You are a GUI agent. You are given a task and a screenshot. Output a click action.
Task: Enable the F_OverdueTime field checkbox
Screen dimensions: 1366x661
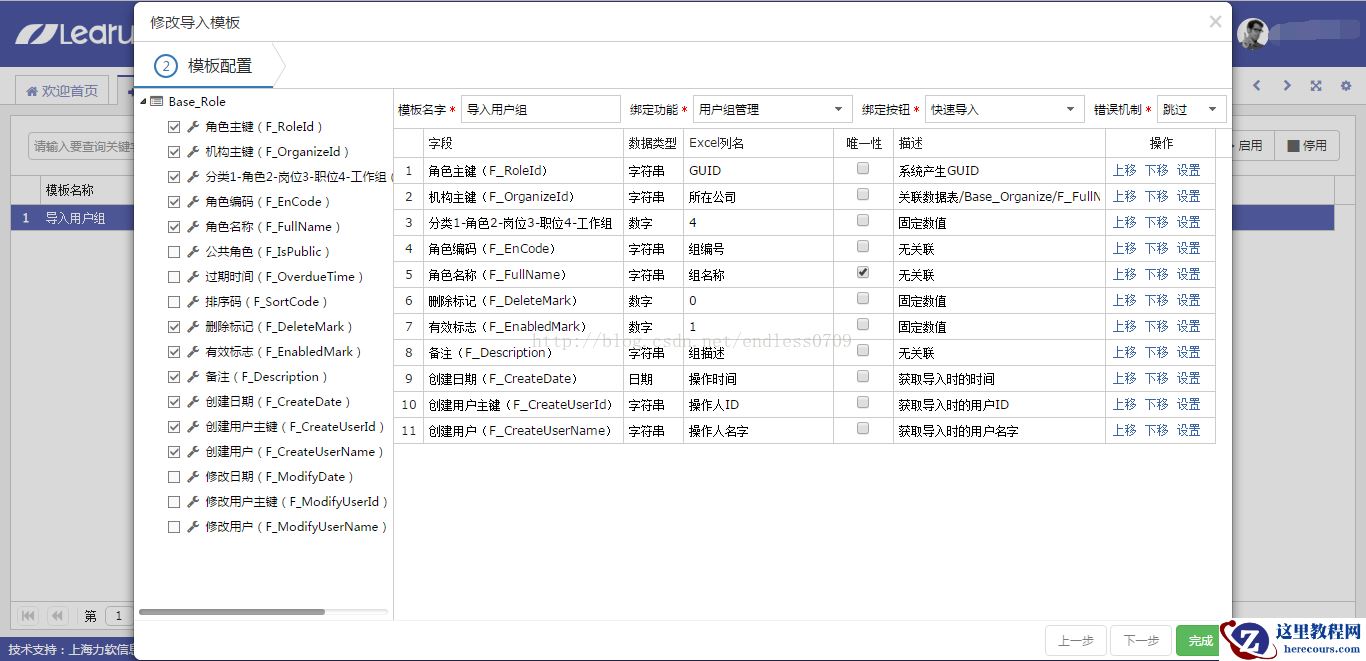pyautogui.click(x=174, y=277)
